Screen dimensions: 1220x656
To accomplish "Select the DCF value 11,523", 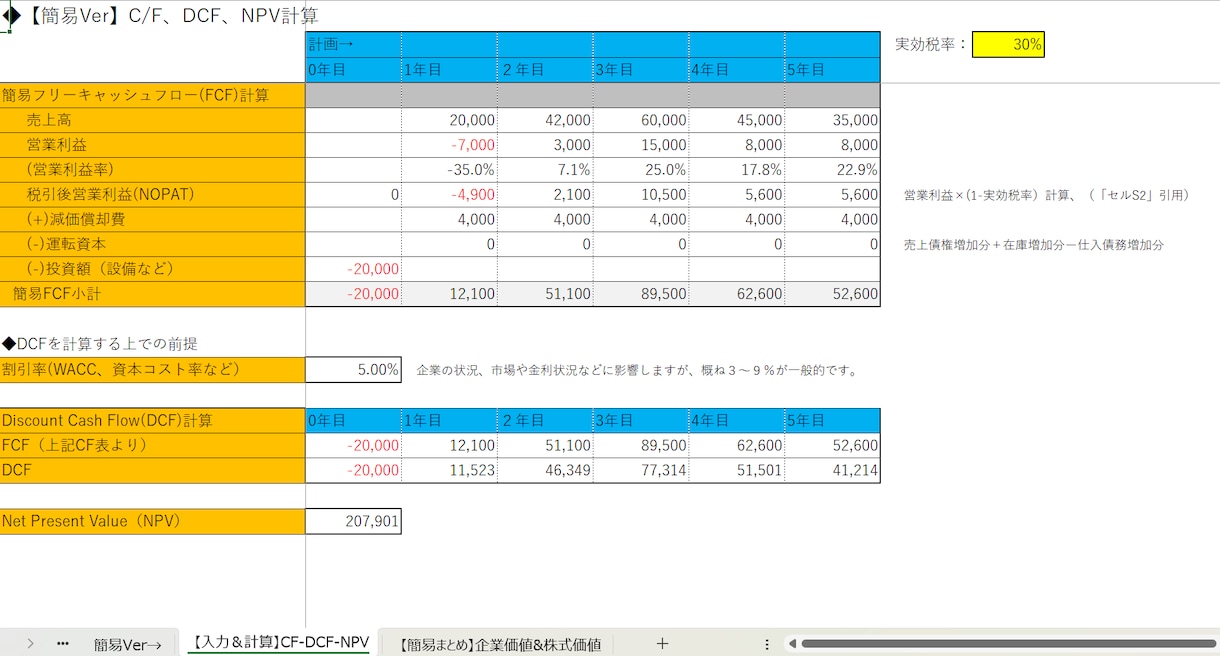I will pyautogui.click(x=449, y=471).
